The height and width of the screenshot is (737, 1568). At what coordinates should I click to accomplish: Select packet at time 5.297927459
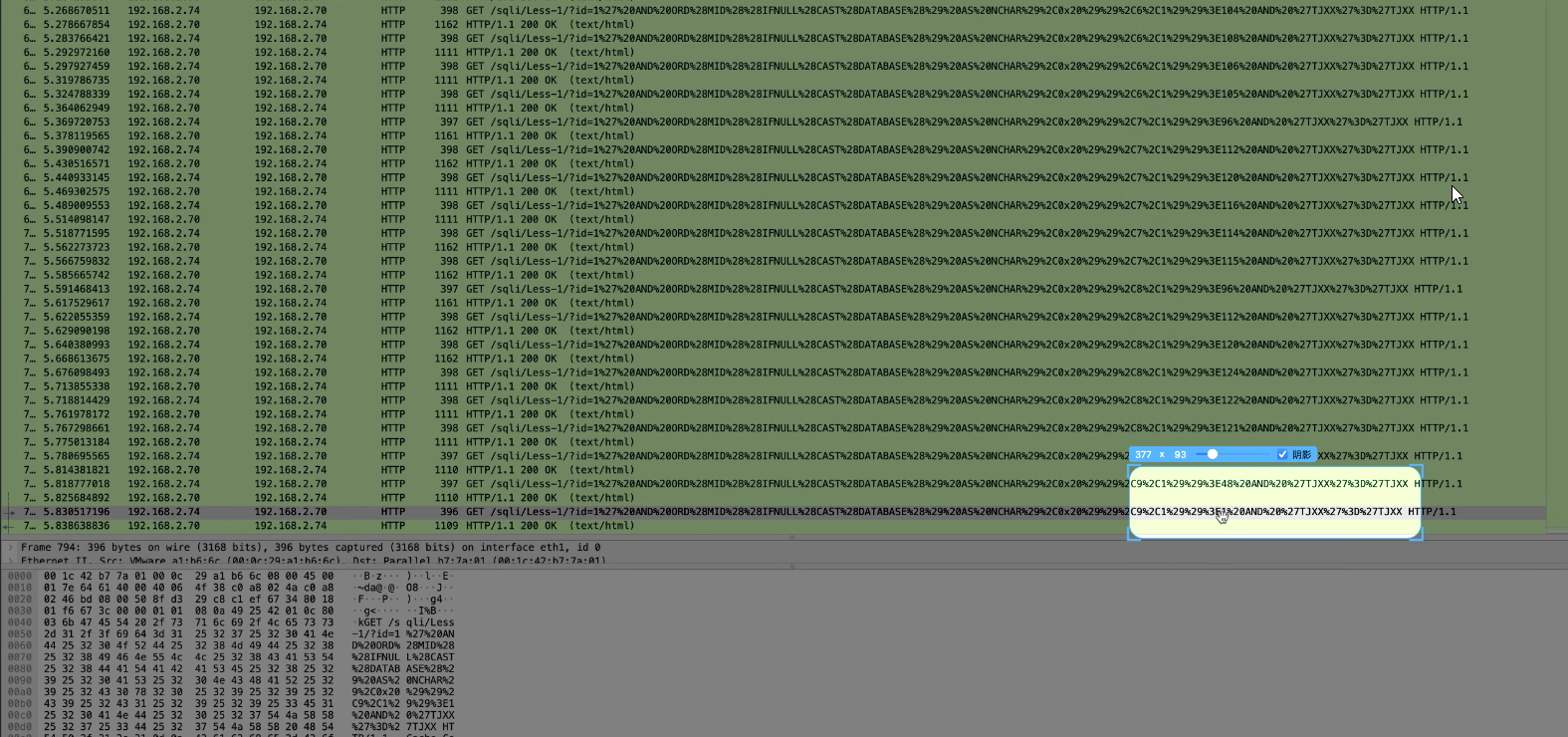[774, 66]
